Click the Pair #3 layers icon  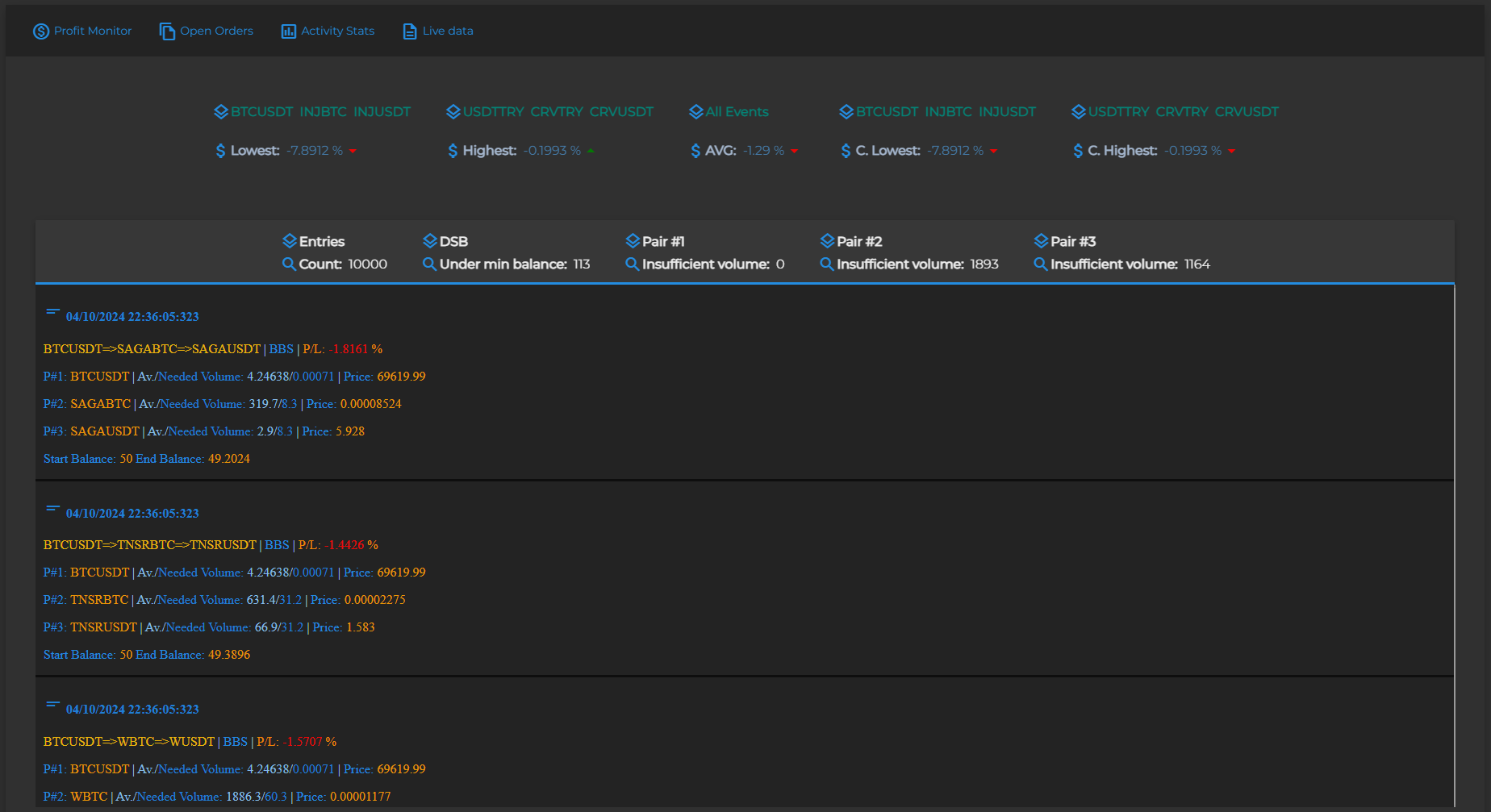(1041, 241)
